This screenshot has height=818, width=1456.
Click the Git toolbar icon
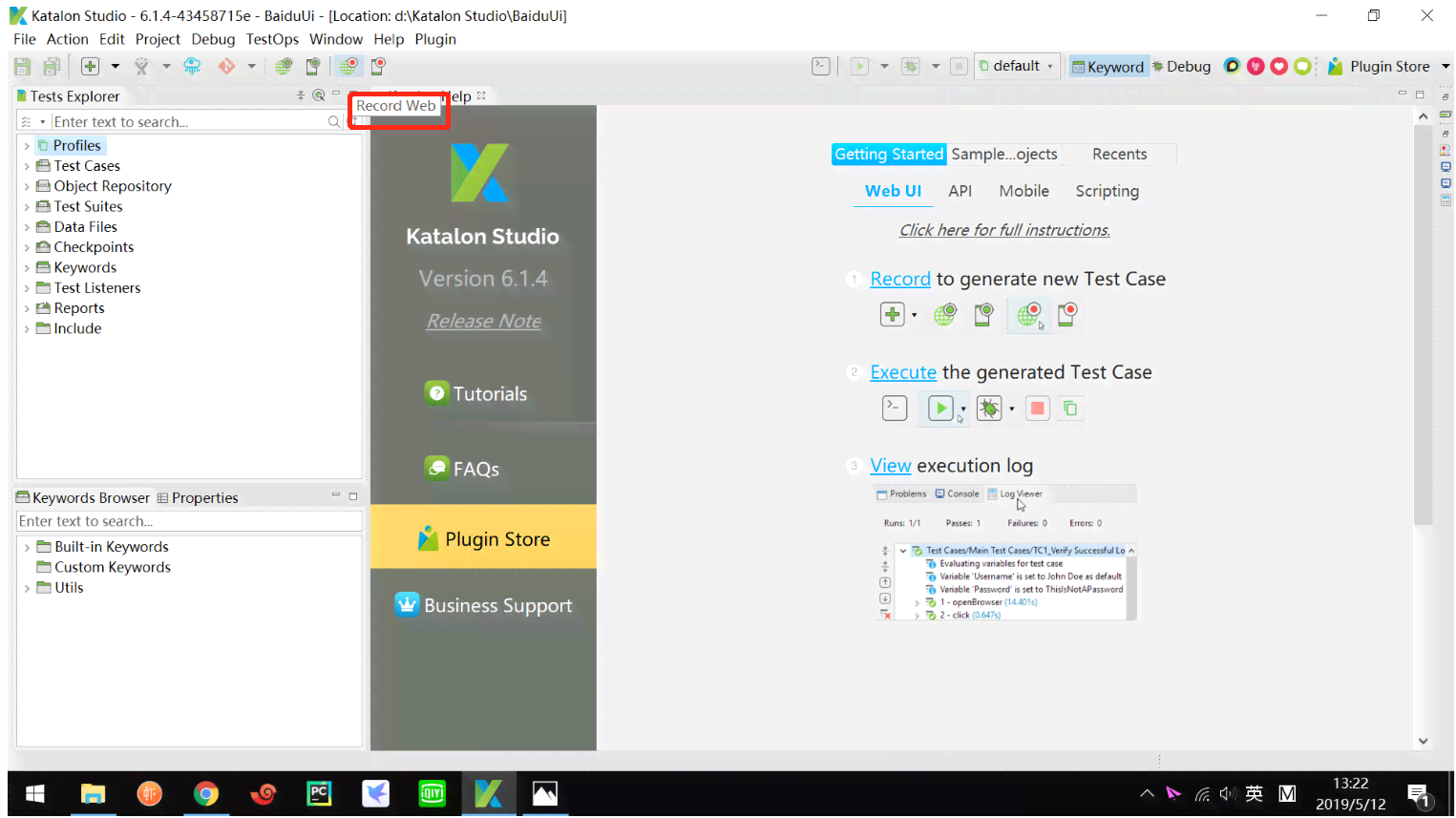tap(226, 66)
